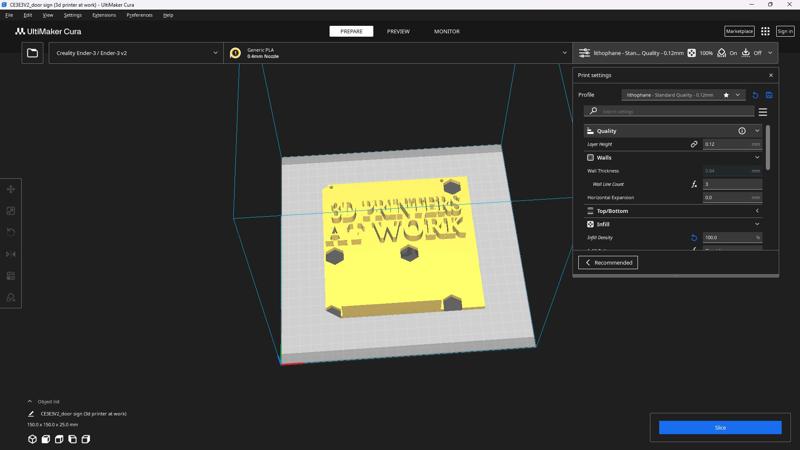Image resolution: width=800 pixels, height=450 pixels.
Task: Reset profile changes with blue undo arrow
Action: (x=755, y=95)
